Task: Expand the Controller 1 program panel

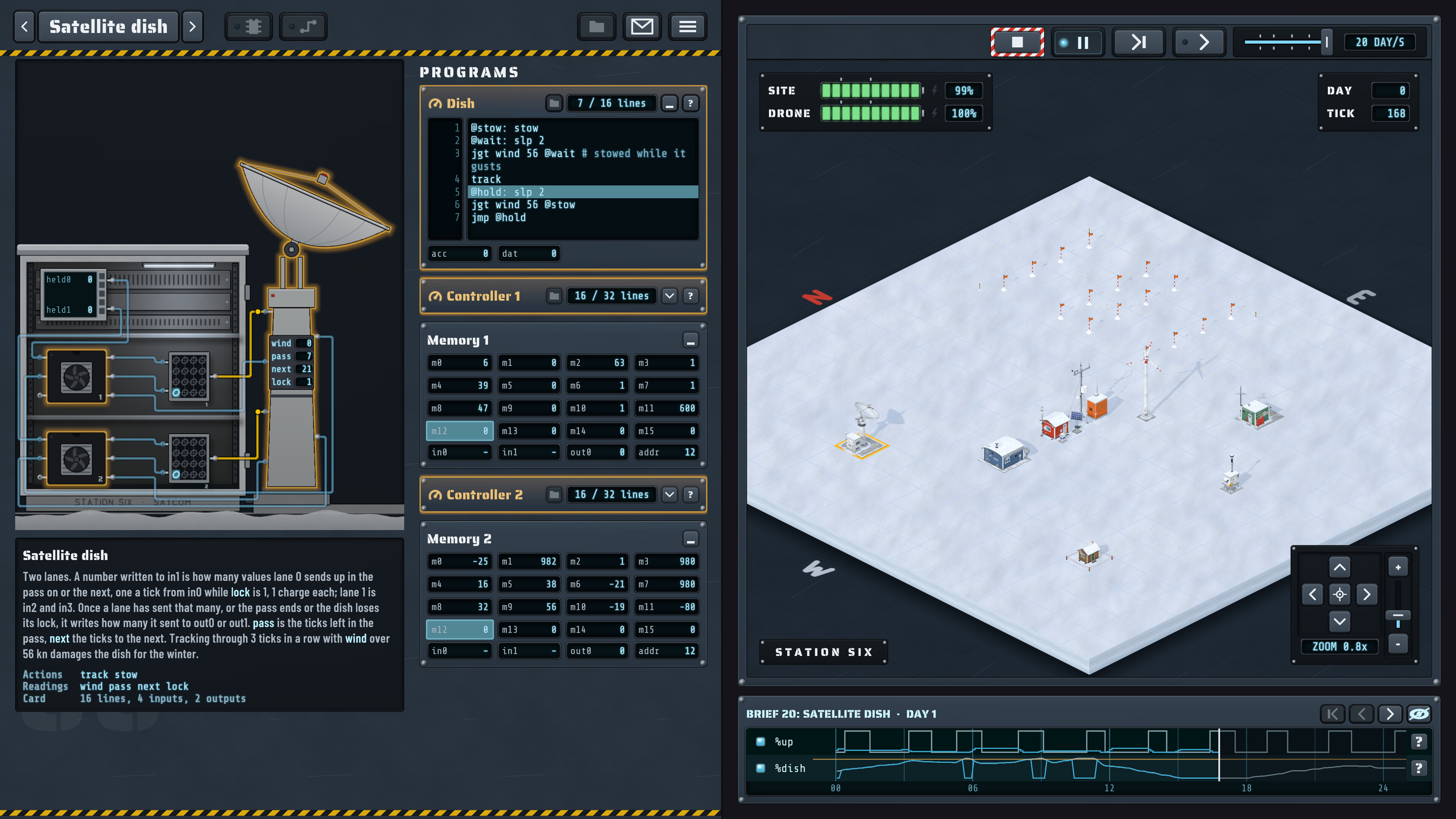Action: click(669, 296)
